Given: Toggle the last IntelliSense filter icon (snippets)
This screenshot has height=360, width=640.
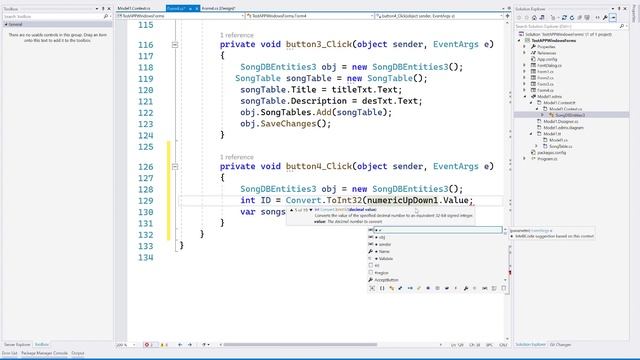Looking at the screenshot, I should tap(504, 288).
